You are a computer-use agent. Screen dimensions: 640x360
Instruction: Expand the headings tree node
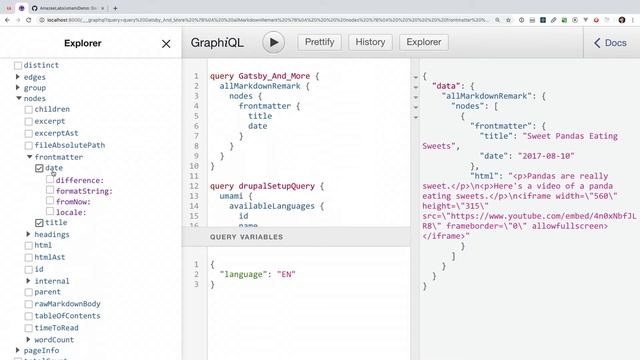pyautogui.click(x=28, y=234)
